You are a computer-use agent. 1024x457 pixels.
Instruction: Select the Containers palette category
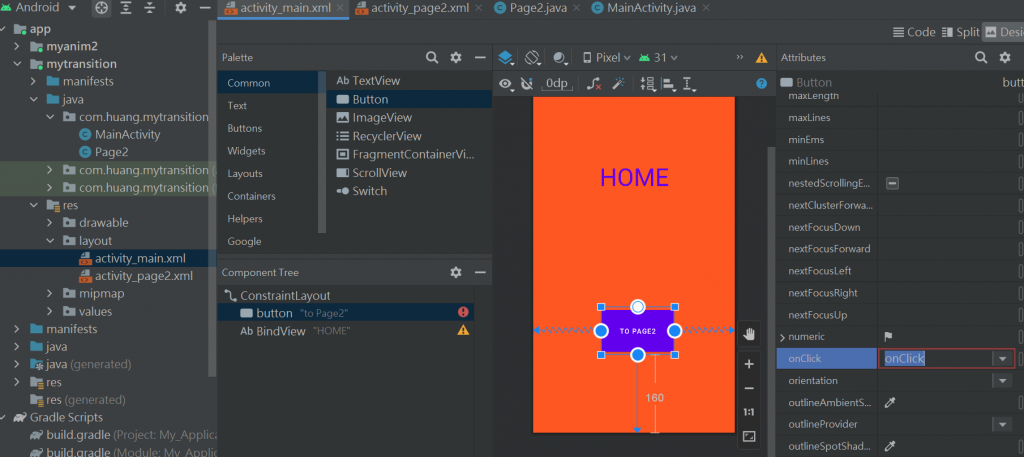pos(251,196)
